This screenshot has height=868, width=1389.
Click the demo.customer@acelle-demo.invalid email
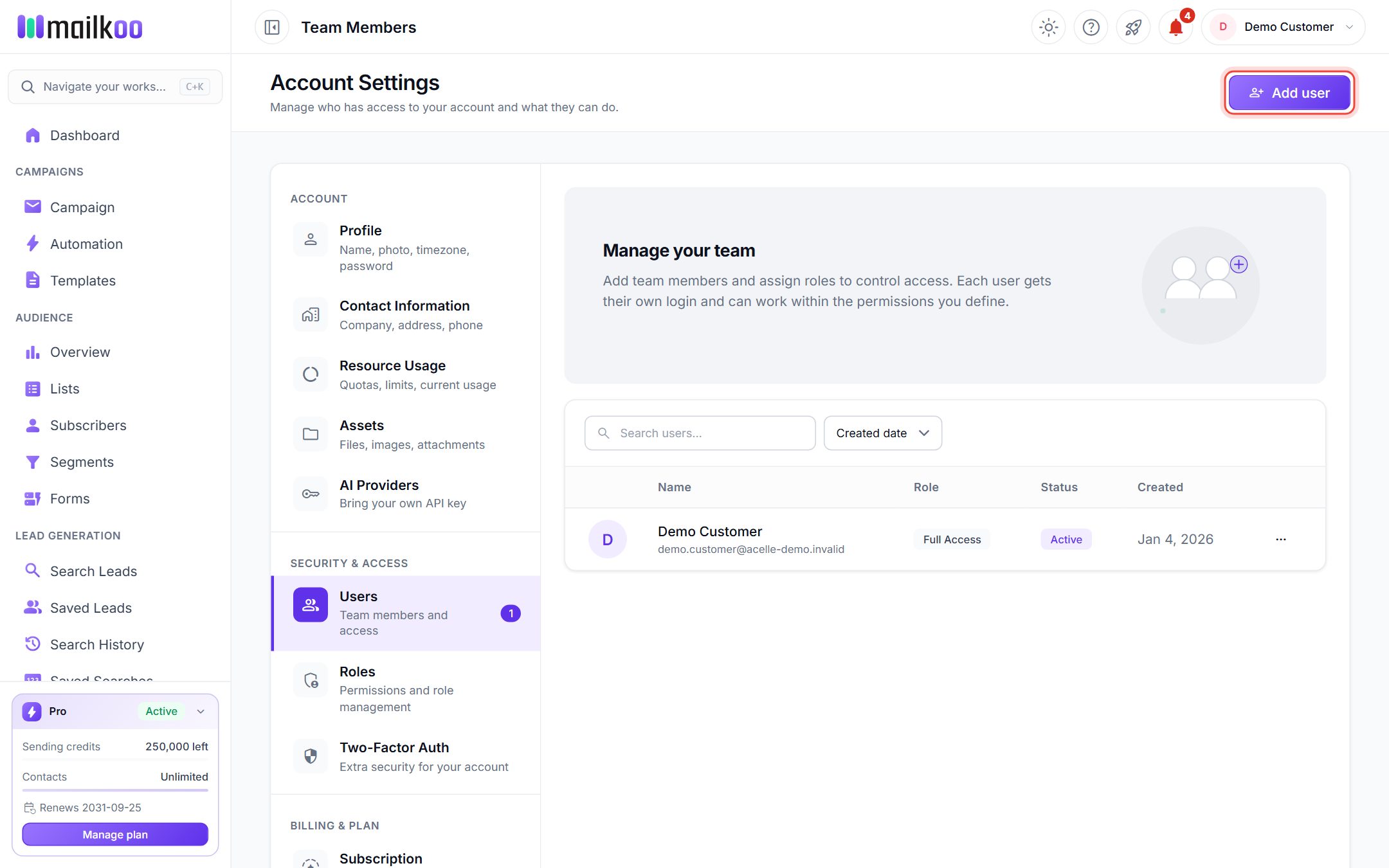(751, 549)
